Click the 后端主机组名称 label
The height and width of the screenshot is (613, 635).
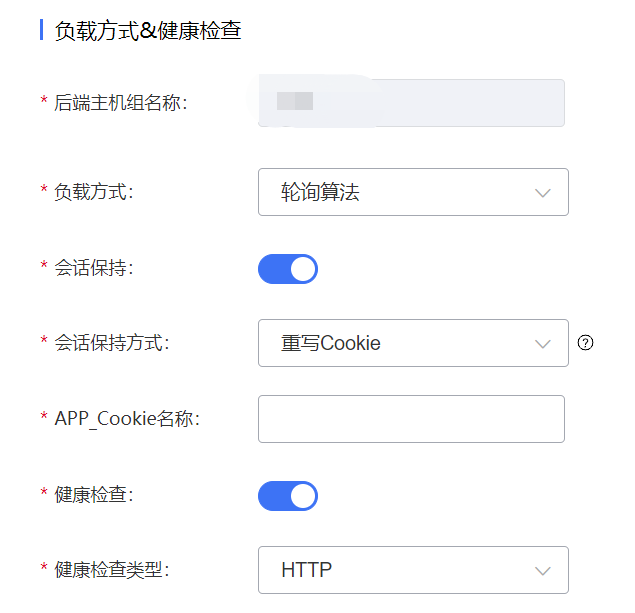[121, 103]
